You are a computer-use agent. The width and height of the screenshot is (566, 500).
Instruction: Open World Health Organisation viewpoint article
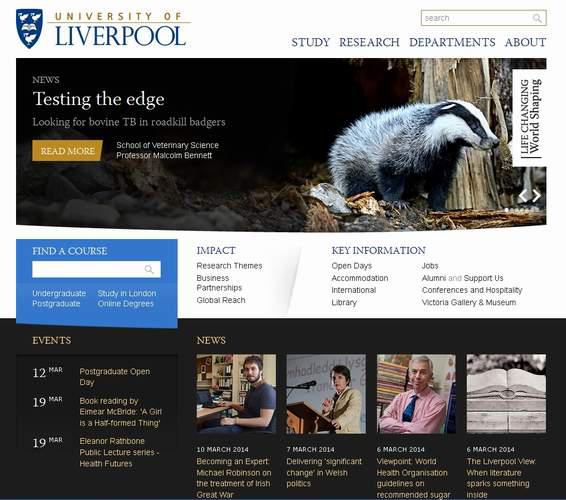(x=413, y=478)
